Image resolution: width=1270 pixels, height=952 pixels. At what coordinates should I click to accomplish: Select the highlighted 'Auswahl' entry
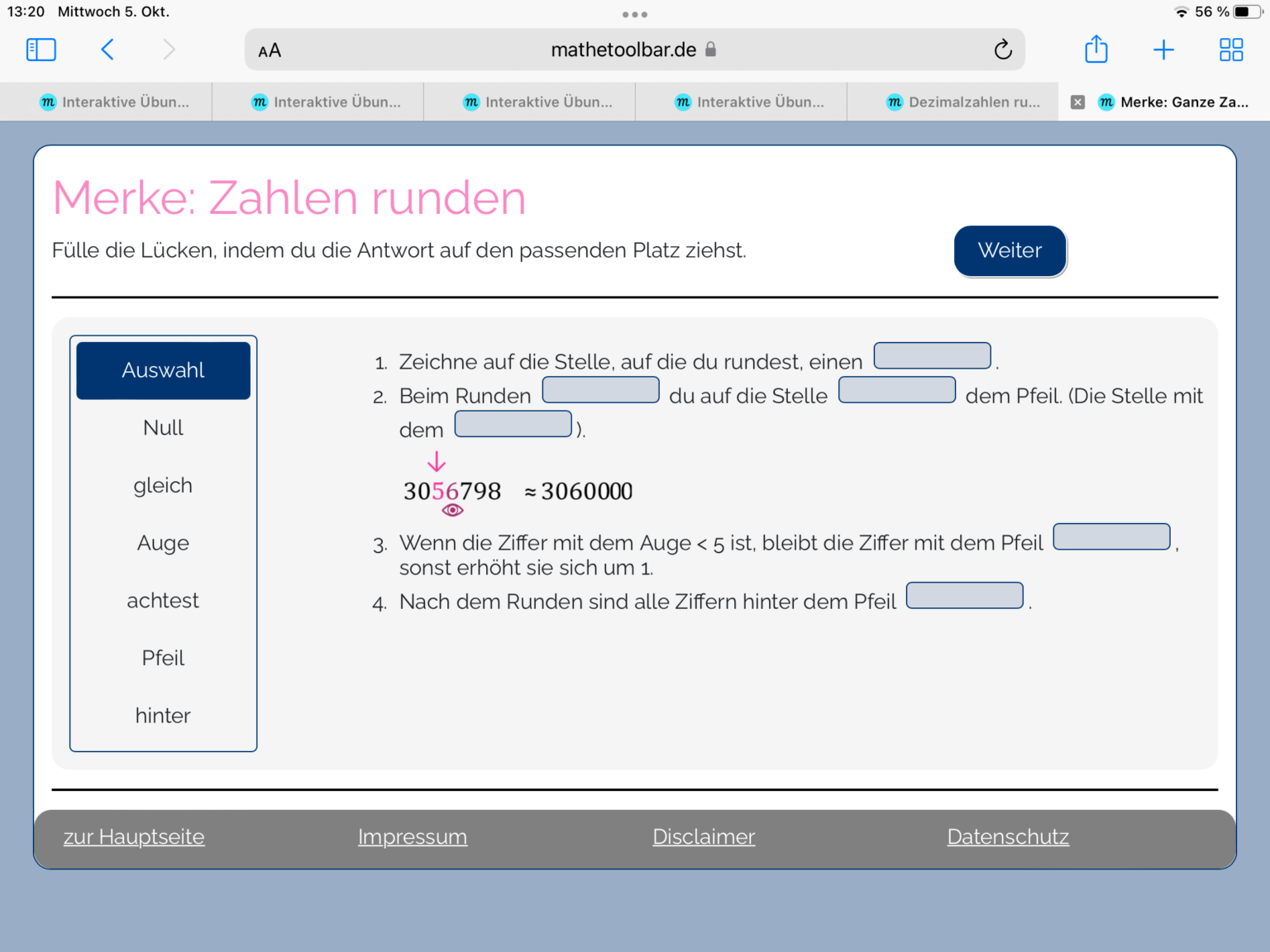pyautogui.click(x=163, y=370)
